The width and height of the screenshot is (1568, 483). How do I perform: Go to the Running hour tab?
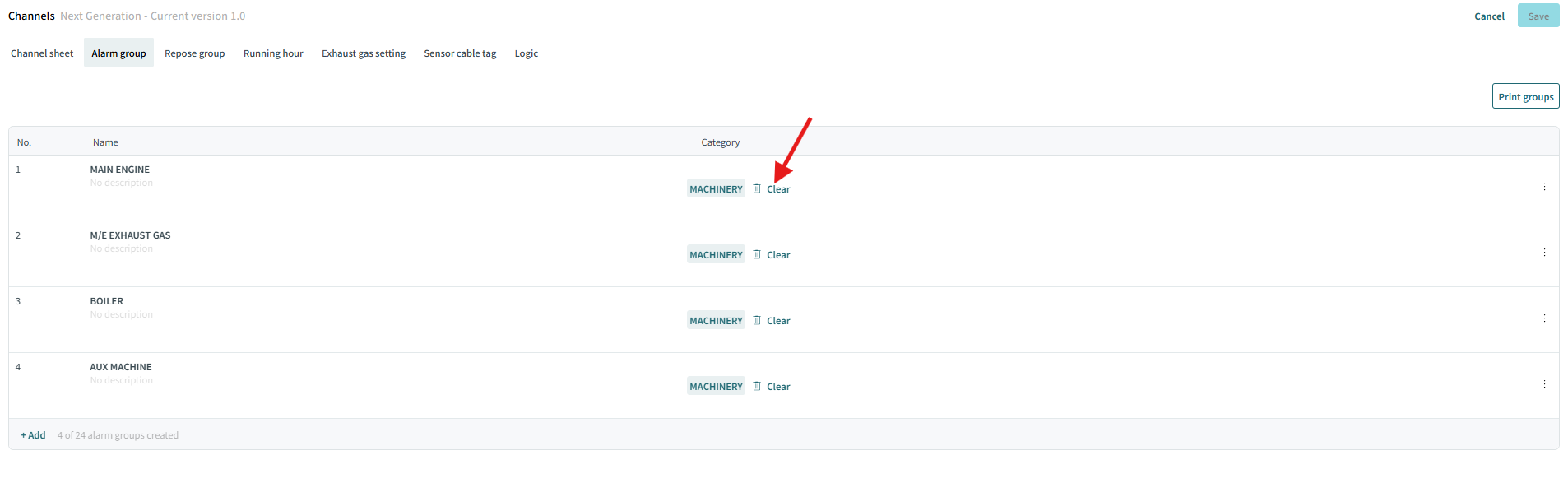(x=273, y=53)
